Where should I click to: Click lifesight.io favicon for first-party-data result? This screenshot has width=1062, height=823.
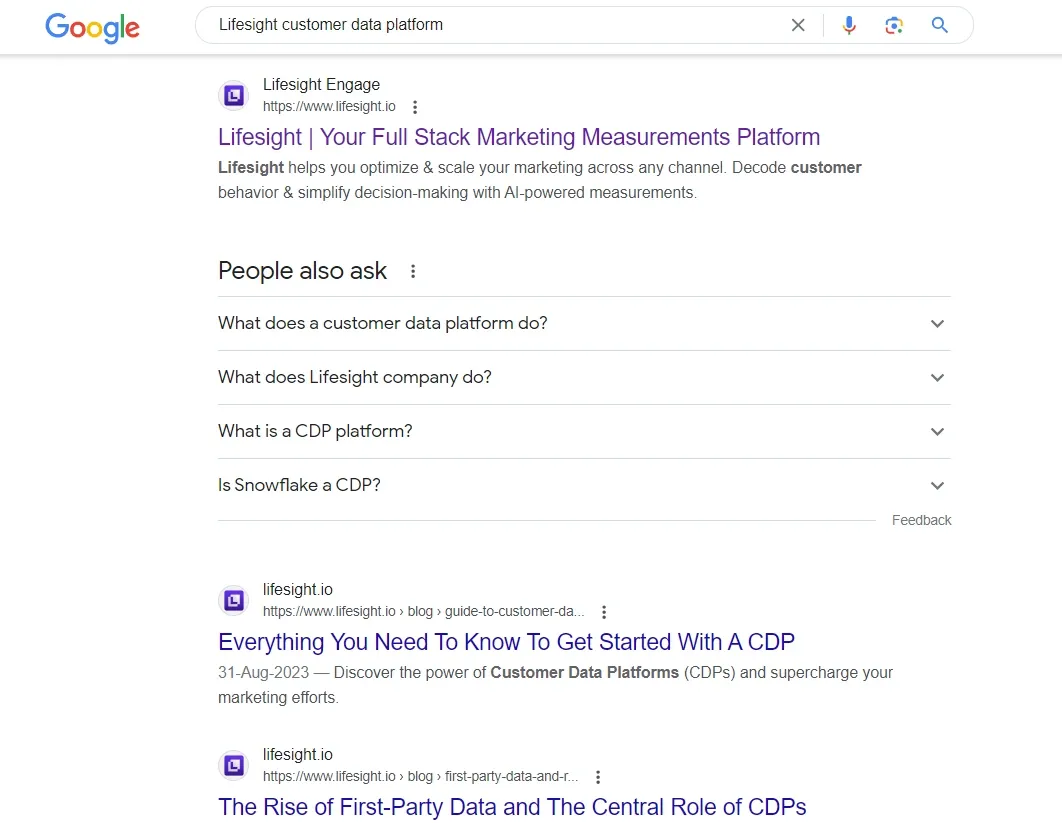coord(234,765)
